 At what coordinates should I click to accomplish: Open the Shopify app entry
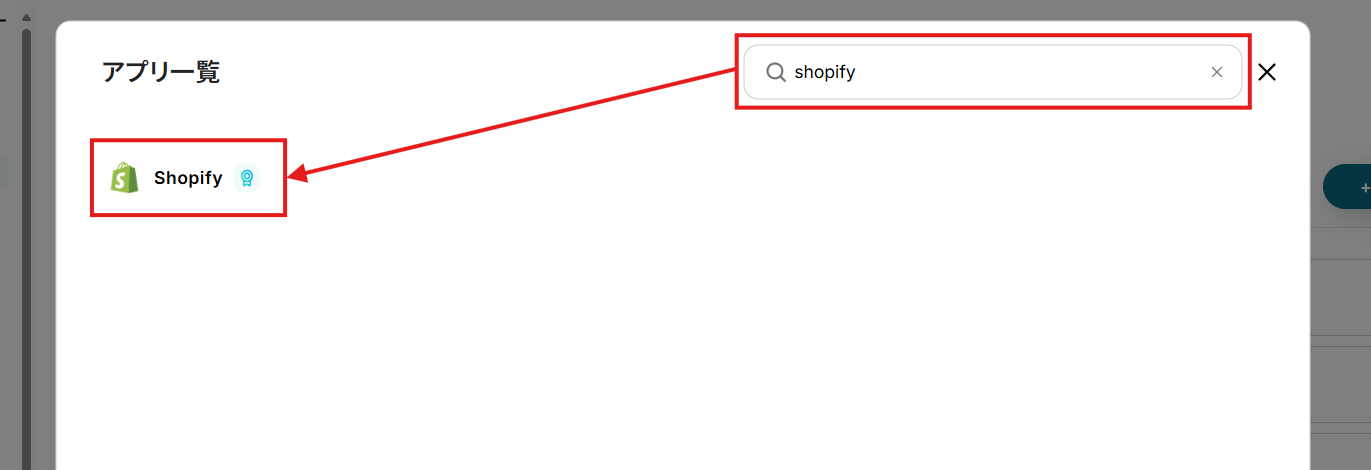point(188,178)
